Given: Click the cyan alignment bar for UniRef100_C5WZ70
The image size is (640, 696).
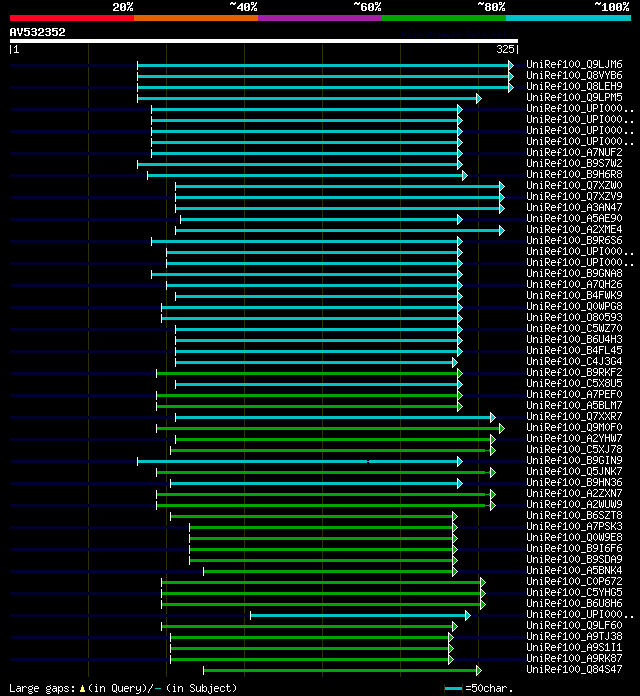Looking at the screenshot, I should [x=319, y=329].
